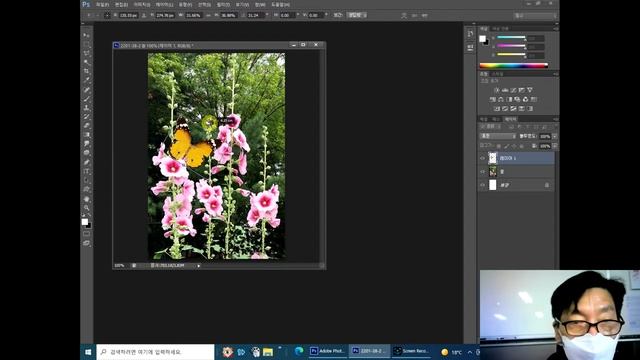Image resolution: width=640 pixels, height=360 pixels.
Task: Select the Clone Stamp tool
Action: [87, 108]
